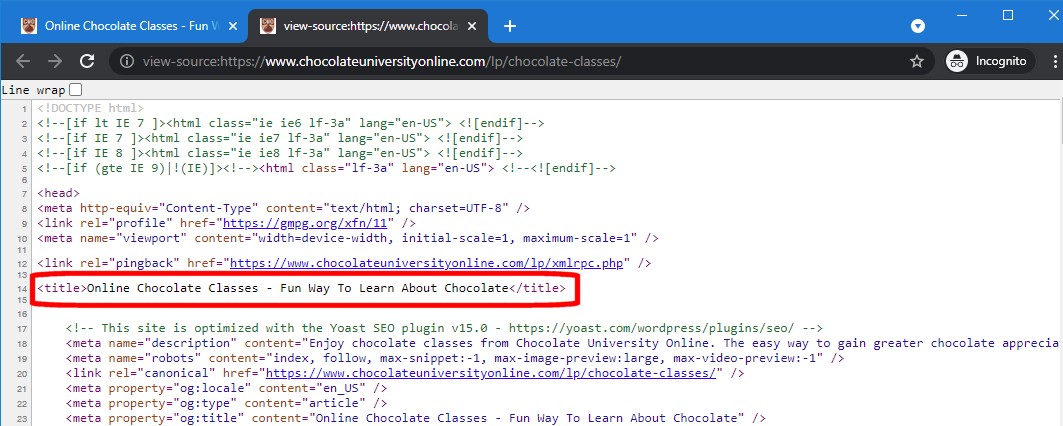Open the canonical chocolate-classes link
The width and height of the screenshot is (1063, 426).
tap(490, 373)
